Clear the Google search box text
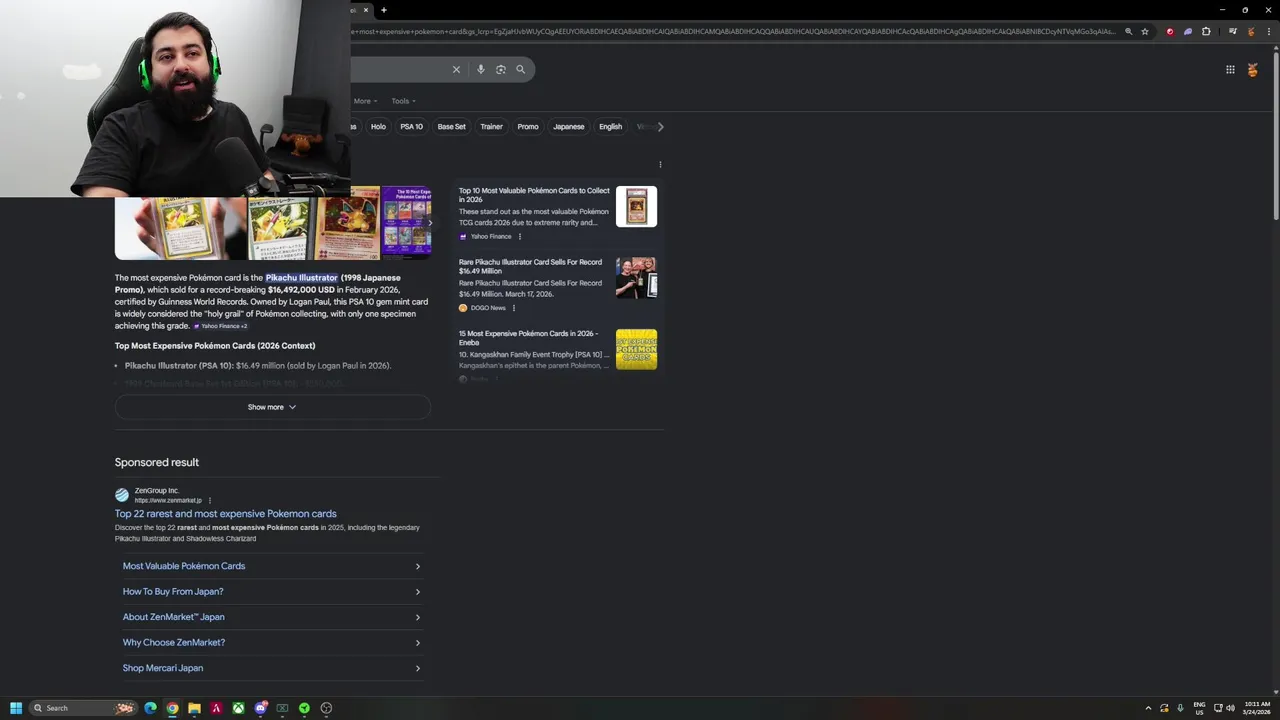Screen dimensions: 1280x720 456,69
